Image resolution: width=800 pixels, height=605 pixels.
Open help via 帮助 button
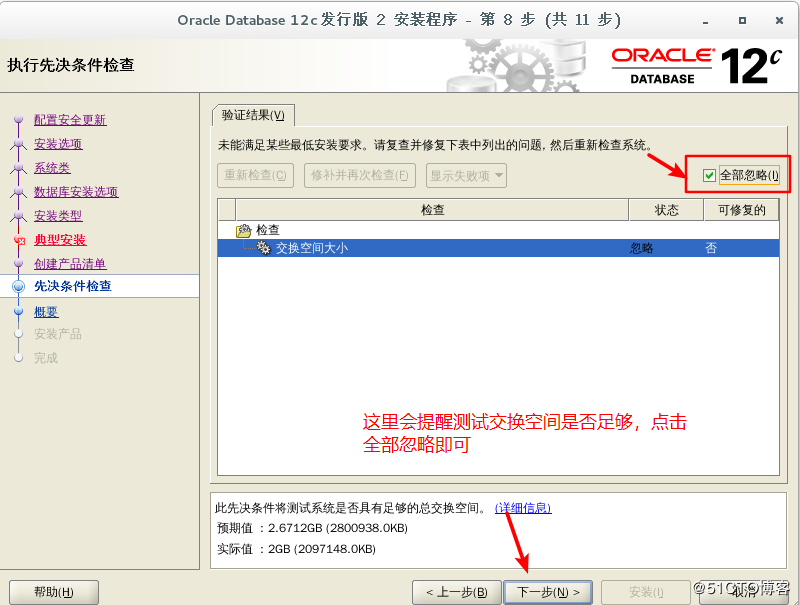click(x=54, y=592)
